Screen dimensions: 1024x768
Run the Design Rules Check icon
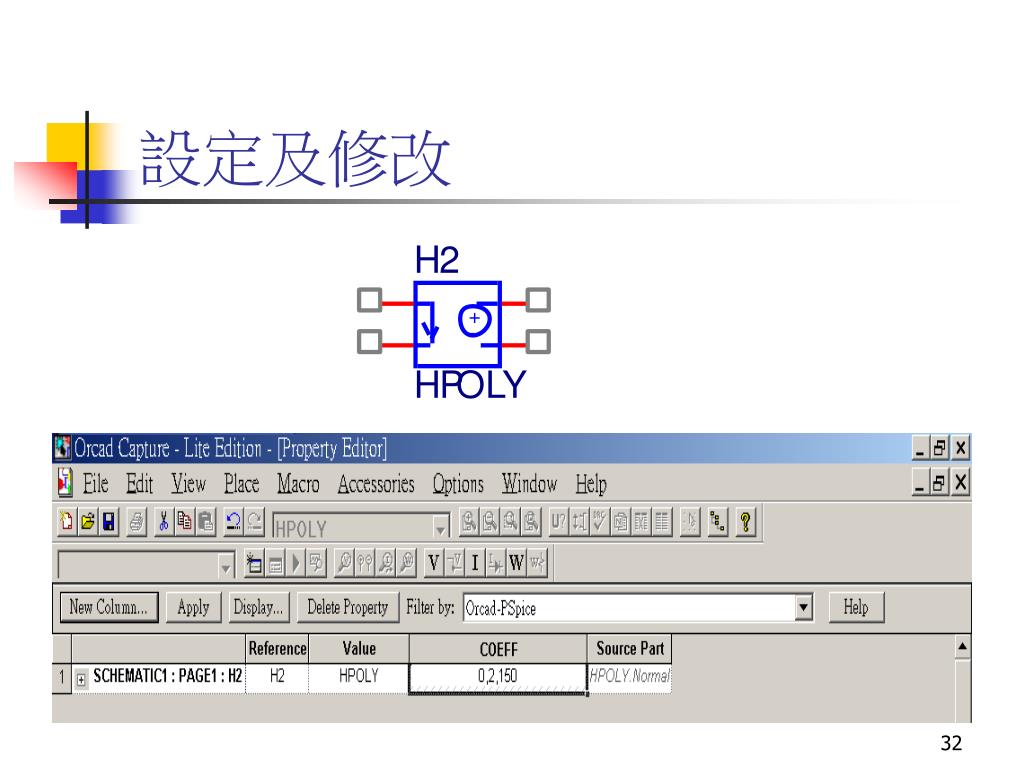tap(600, 522)
